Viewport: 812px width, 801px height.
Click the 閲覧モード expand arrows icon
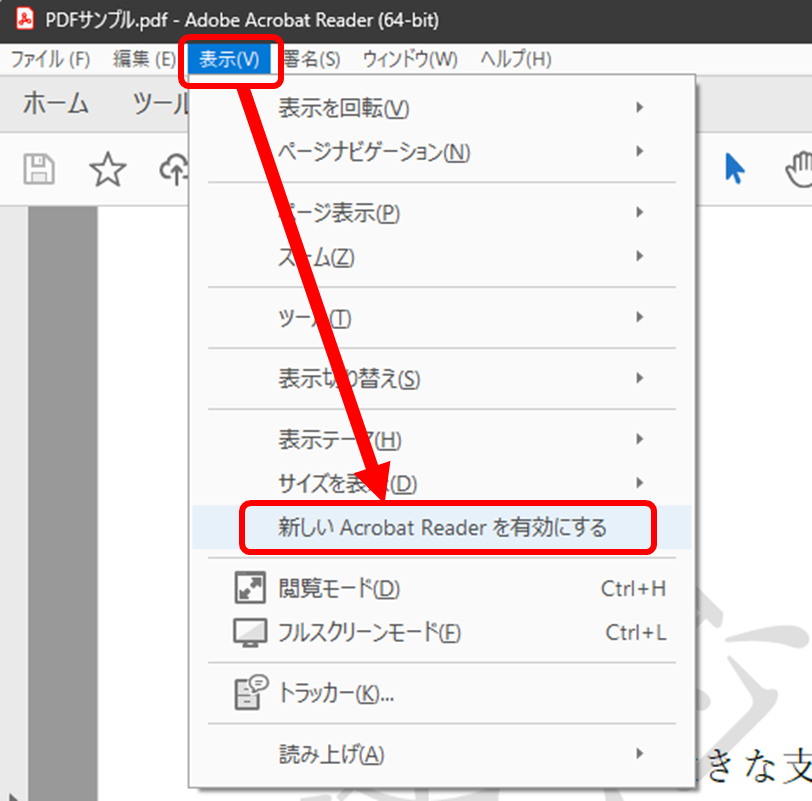click(250, 588)
